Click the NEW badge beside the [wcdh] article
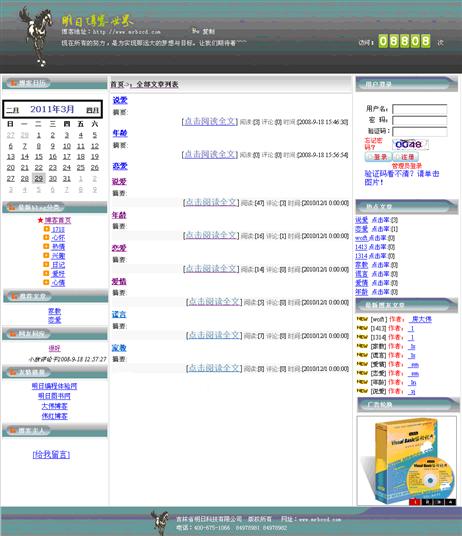This screenshot has height=536, width=462. pos(362,319)
